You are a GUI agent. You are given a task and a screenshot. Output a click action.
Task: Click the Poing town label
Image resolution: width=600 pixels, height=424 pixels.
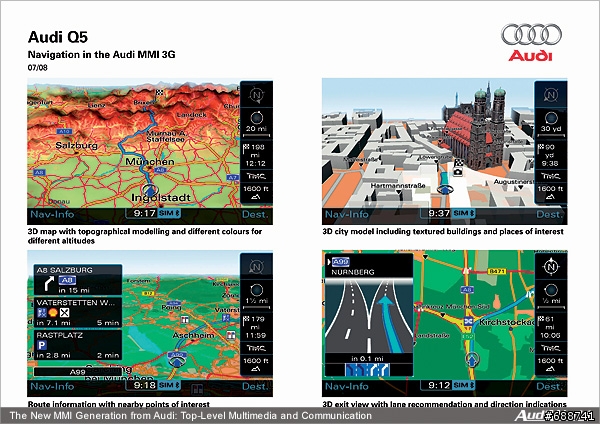click(x=171, y=307)
